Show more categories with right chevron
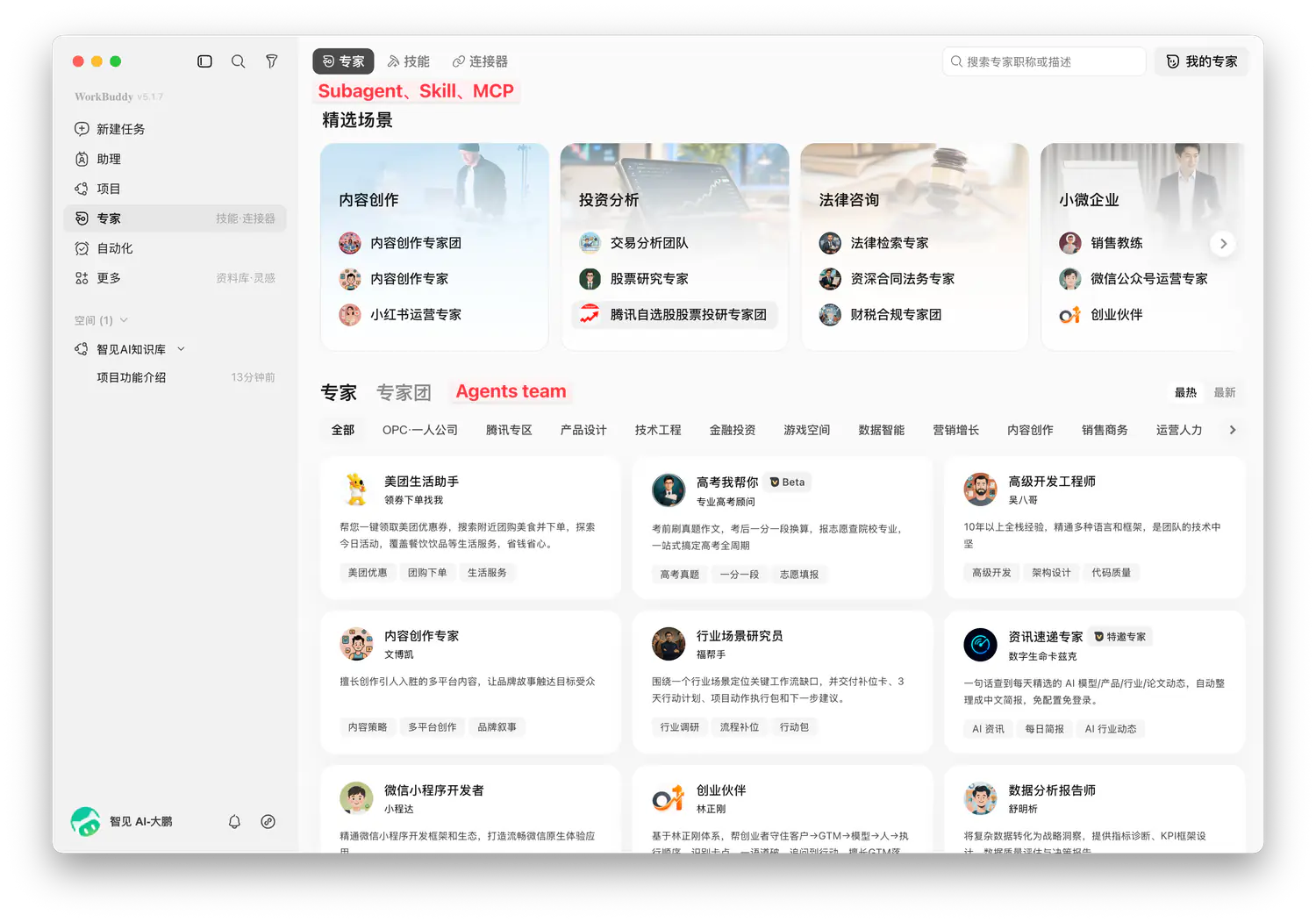The height and width of the screenshot is (922, 1316). [x=1233, y=430]
